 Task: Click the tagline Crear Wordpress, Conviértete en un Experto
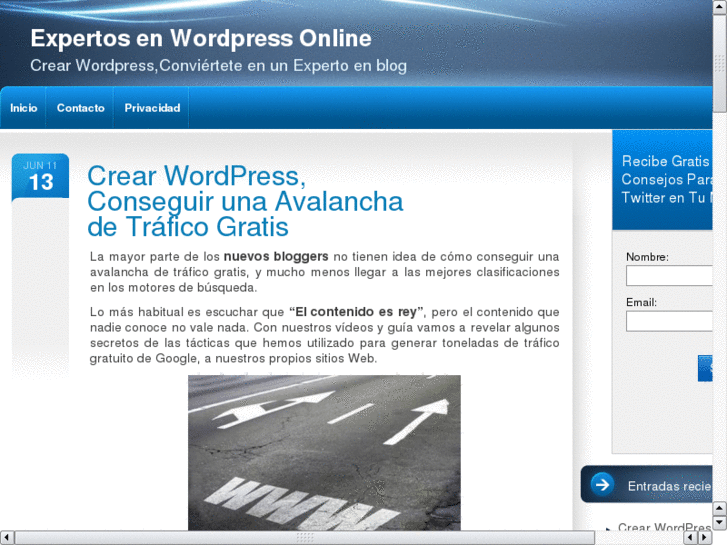[218, 65]
